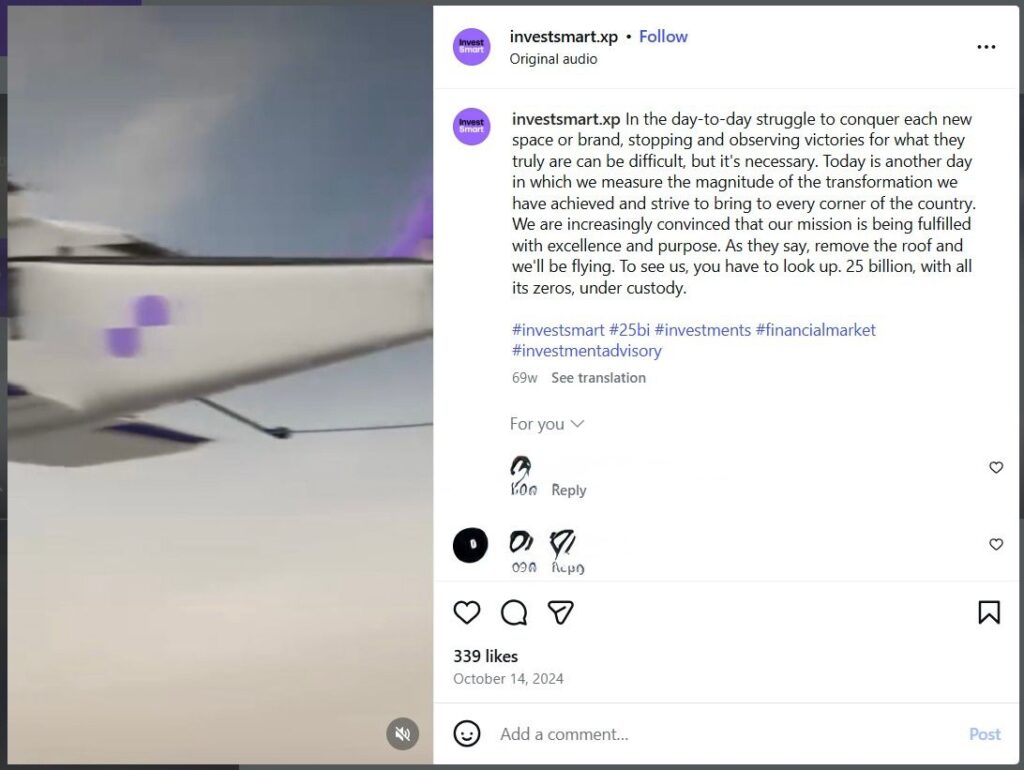Viewport: 1024px width, 770px height.
Task: Open the #financialmarket hashtag
Action: click(x=815, y=330)
